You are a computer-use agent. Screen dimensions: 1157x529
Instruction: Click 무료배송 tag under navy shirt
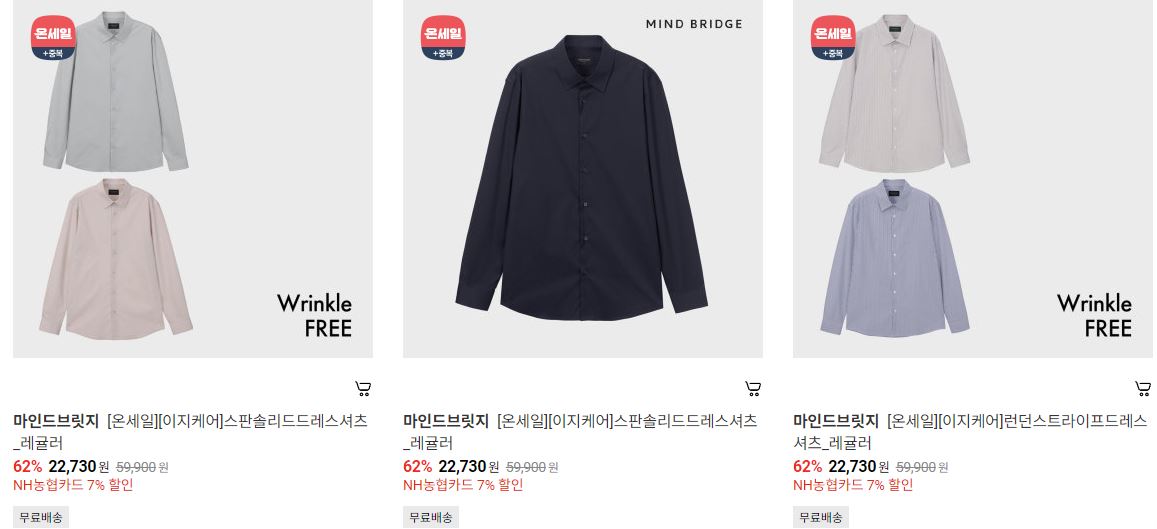431,517
